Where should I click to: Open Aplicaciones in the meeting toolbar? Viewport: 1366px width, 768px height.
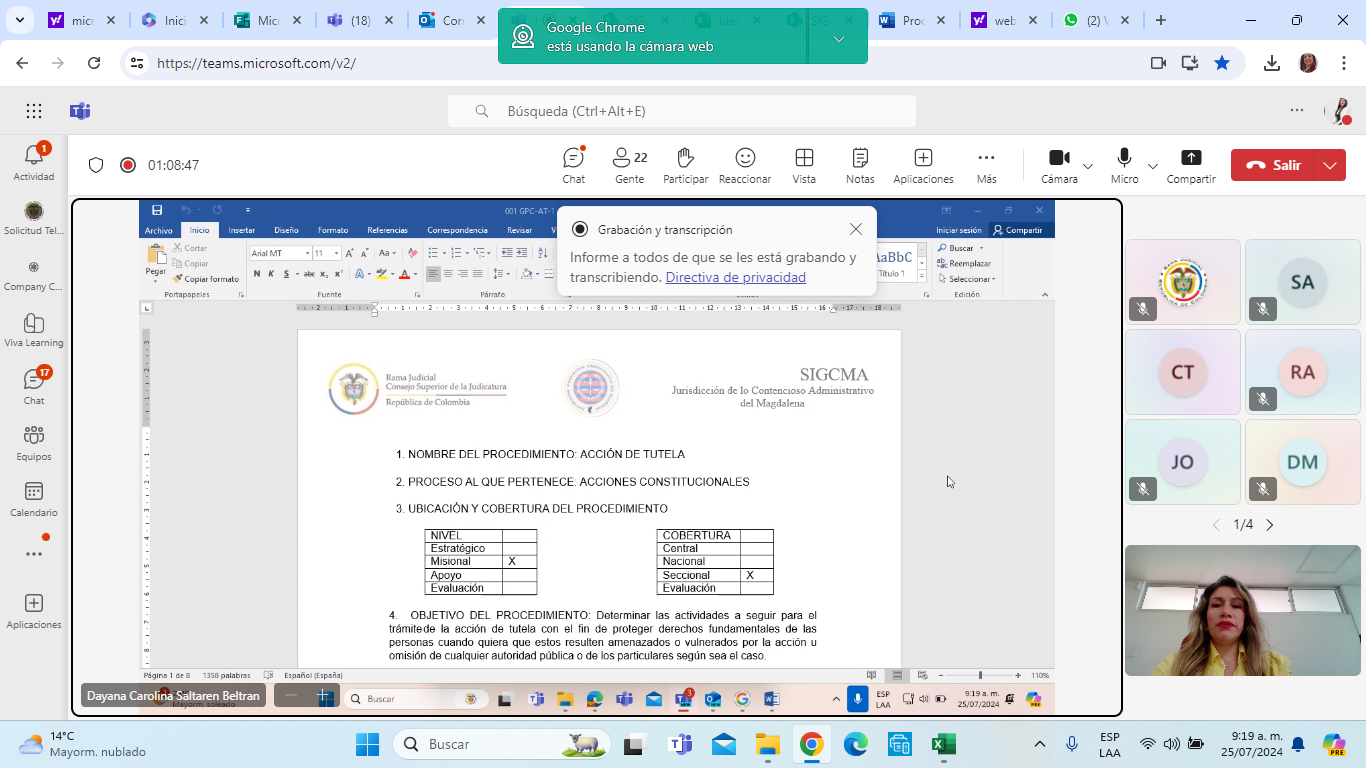(923, 166)
